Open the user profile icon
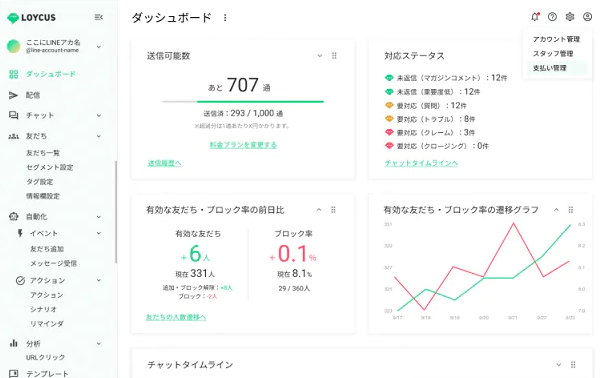 tap(587, 17)
